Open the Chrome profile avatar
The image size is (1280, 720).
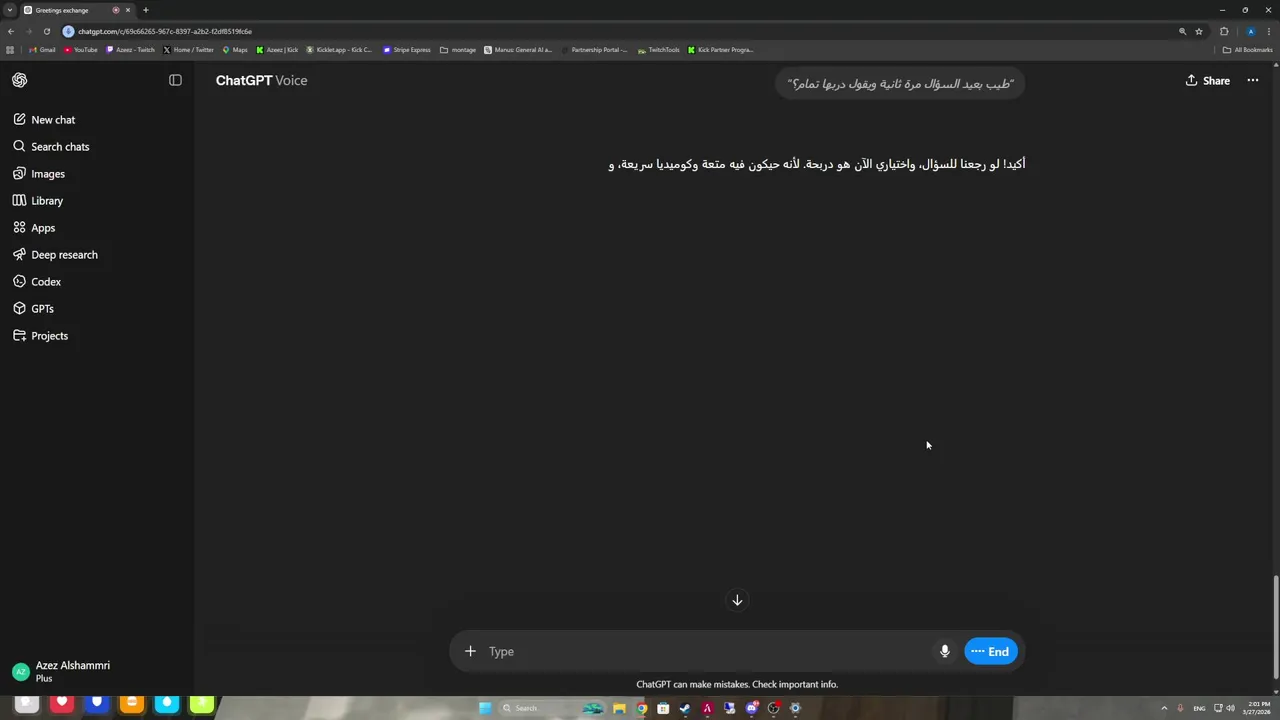(x=1250, y=31)
